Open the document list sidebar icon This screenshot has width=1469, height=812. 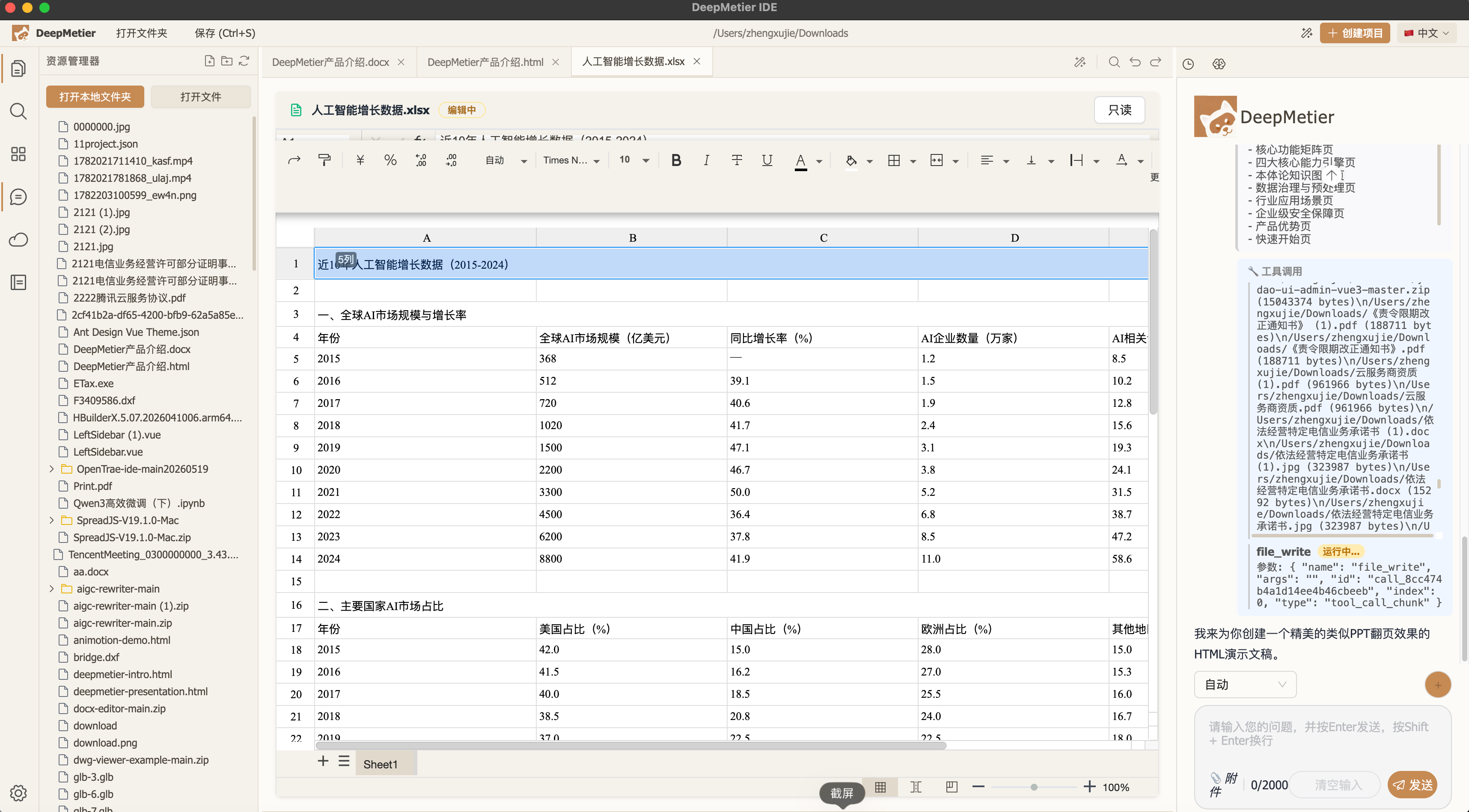coord(18,283)
